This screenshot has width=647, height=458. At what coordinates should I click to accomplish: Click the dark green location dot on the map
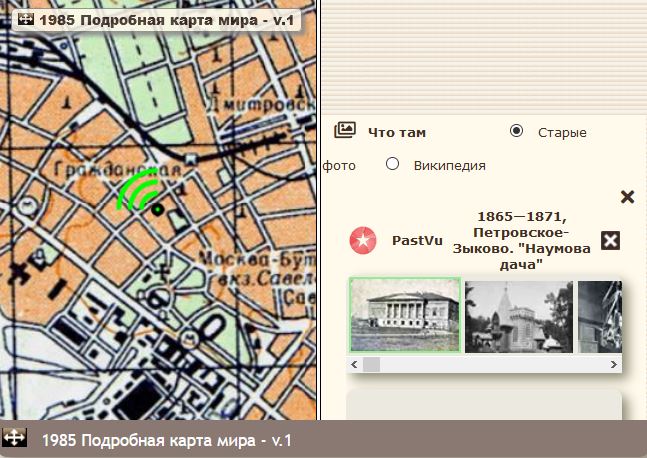158,209
